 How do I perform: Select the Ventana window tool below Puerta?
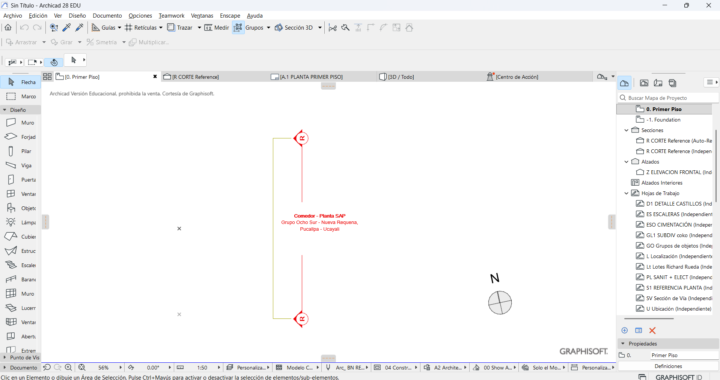coord(20,194)
